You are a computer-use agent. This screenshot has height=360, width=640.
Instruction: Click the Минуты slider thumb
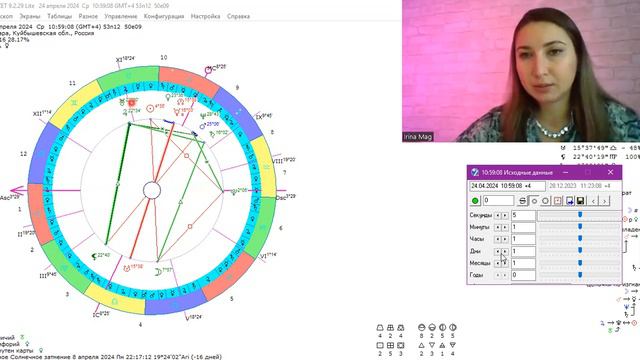[x=580, y=227]
